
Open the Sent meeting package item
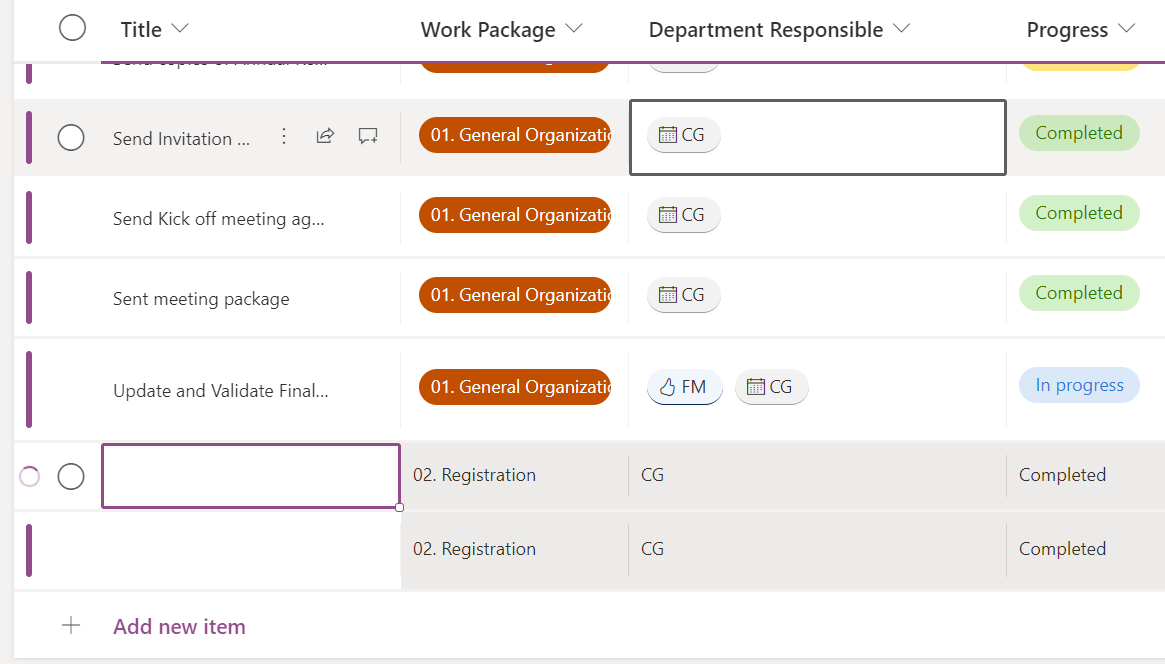(201, 299)
